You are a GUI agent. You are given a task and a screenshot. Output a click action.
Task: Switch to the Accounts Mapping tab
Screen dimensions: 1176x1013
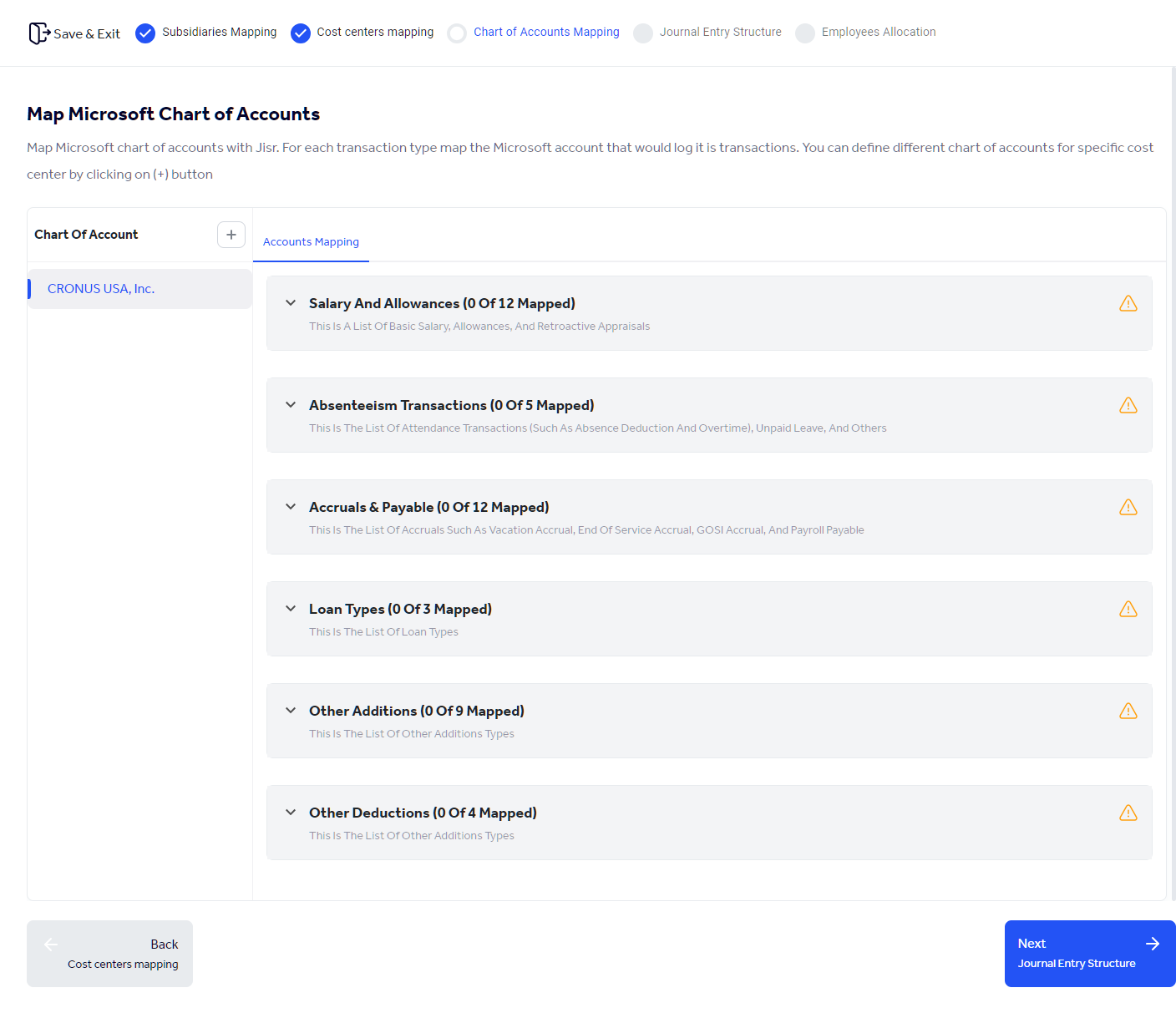311,242
